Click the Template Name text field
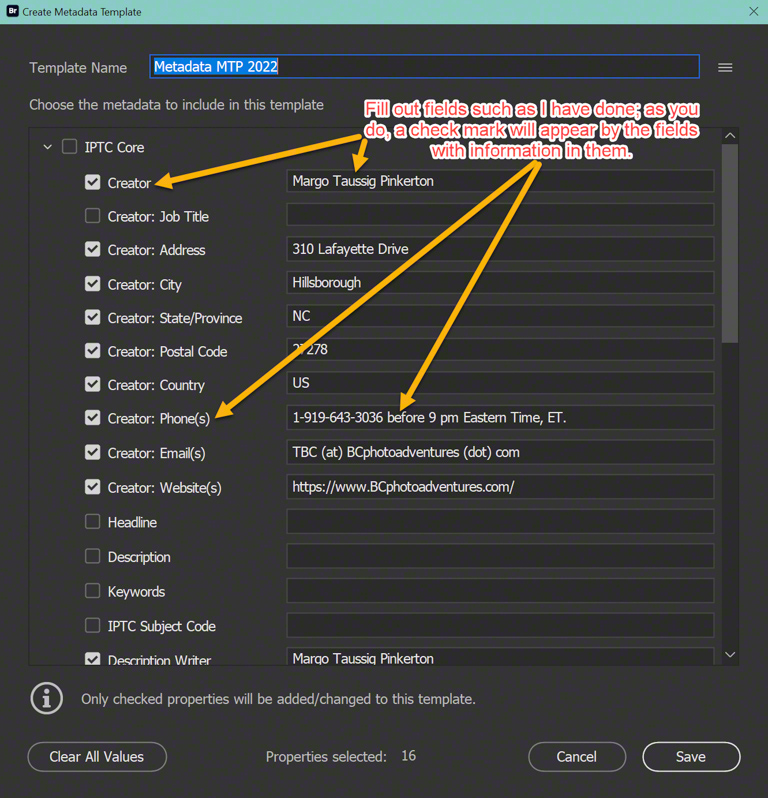 click(x=424, y=67)
